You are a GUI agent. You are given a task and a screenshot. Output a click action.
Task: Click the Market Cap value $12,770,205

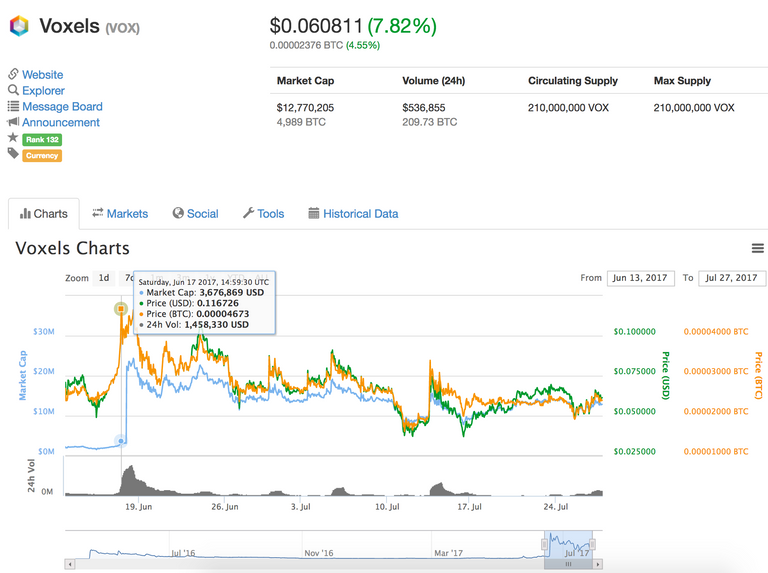tap(305, 108)
